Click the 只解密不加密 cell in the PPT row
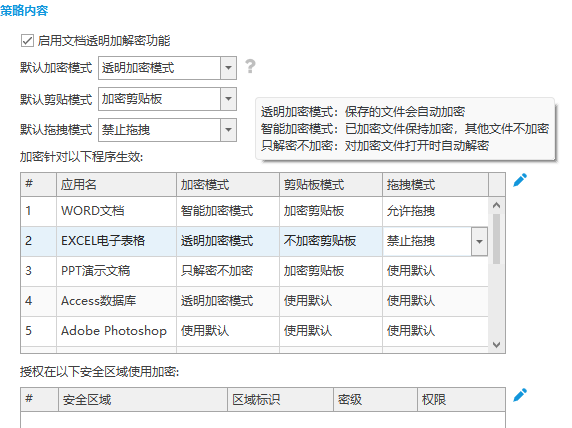 (x=228, y=271)
